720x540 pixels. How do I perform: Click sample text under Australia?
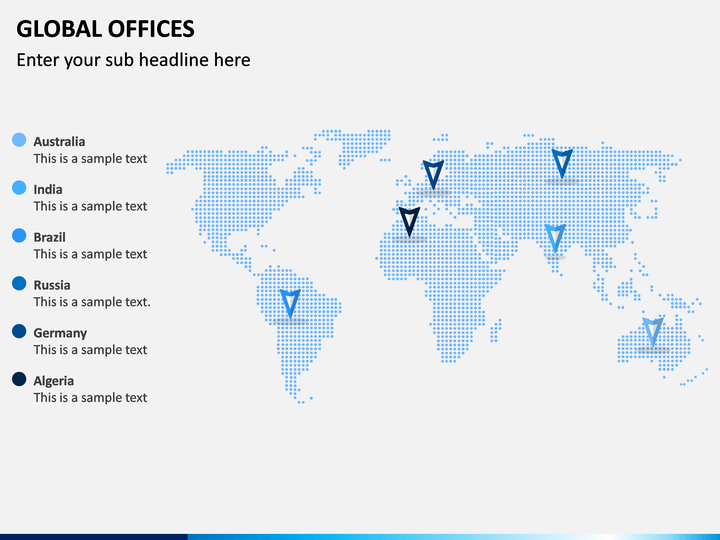pos(90,159)
